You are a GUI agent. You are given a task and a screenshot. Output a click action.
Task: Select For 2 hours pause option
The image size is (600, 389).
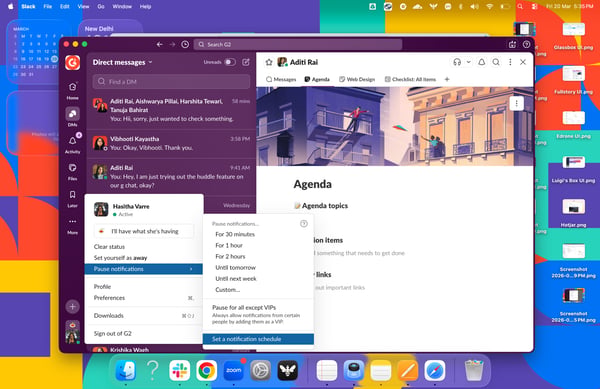coord(230,256)
